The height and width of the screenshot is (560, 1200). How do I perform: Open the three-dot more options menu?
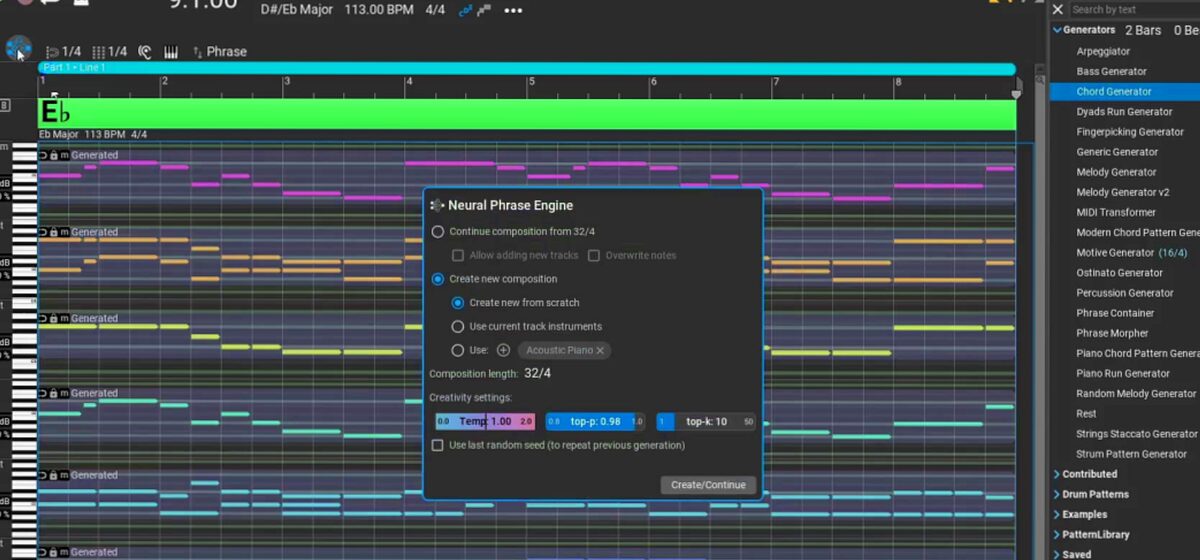pyautogui.click(x=513, y=11)
